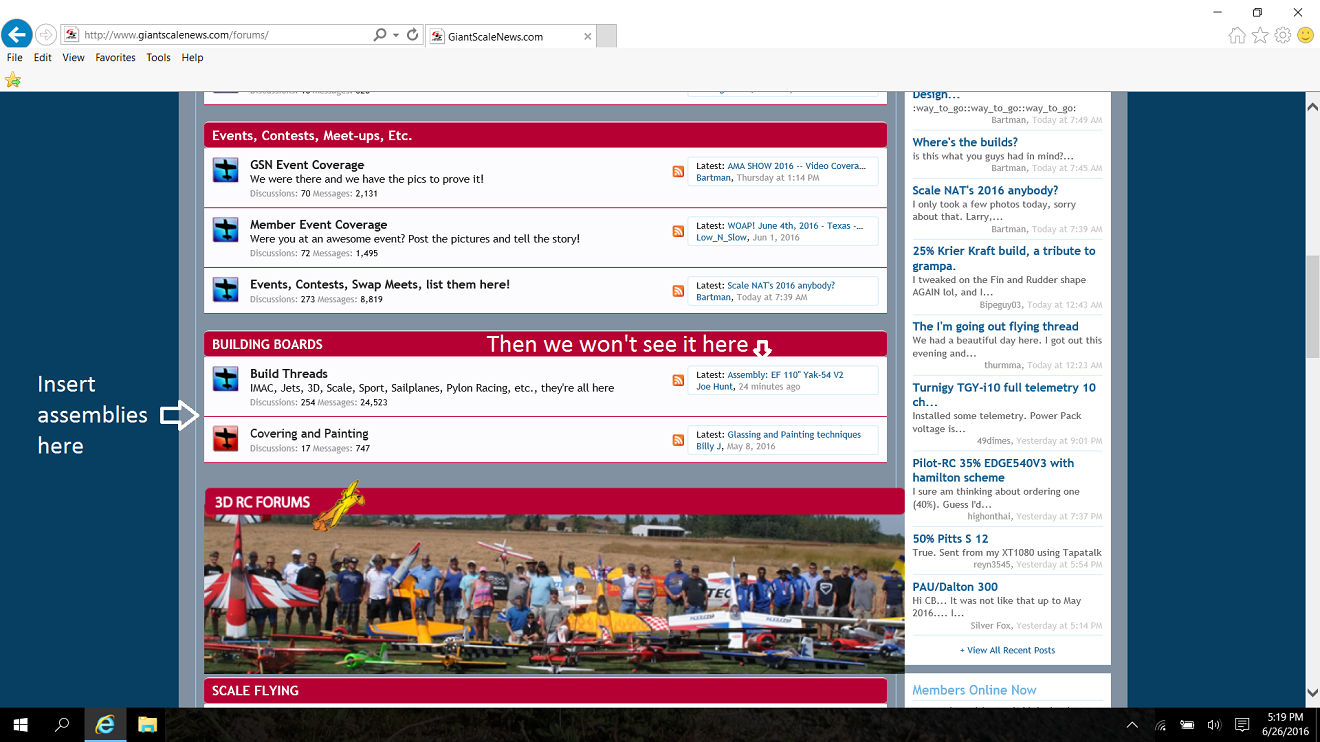Open RSS feed for GSN Event Coverage
Image resolution: width=1320 pixels, height=742 pixels.
point(678,172)
